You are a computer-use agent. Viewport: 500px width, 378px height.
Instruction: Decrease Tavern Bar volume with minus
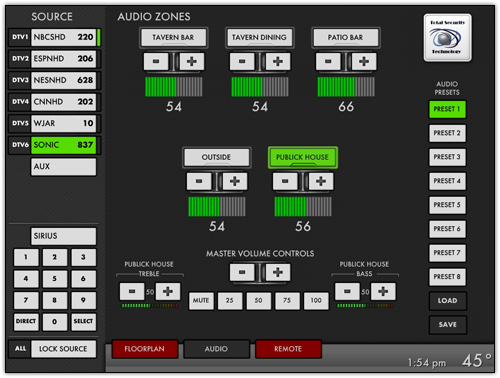tap(156, 61)
